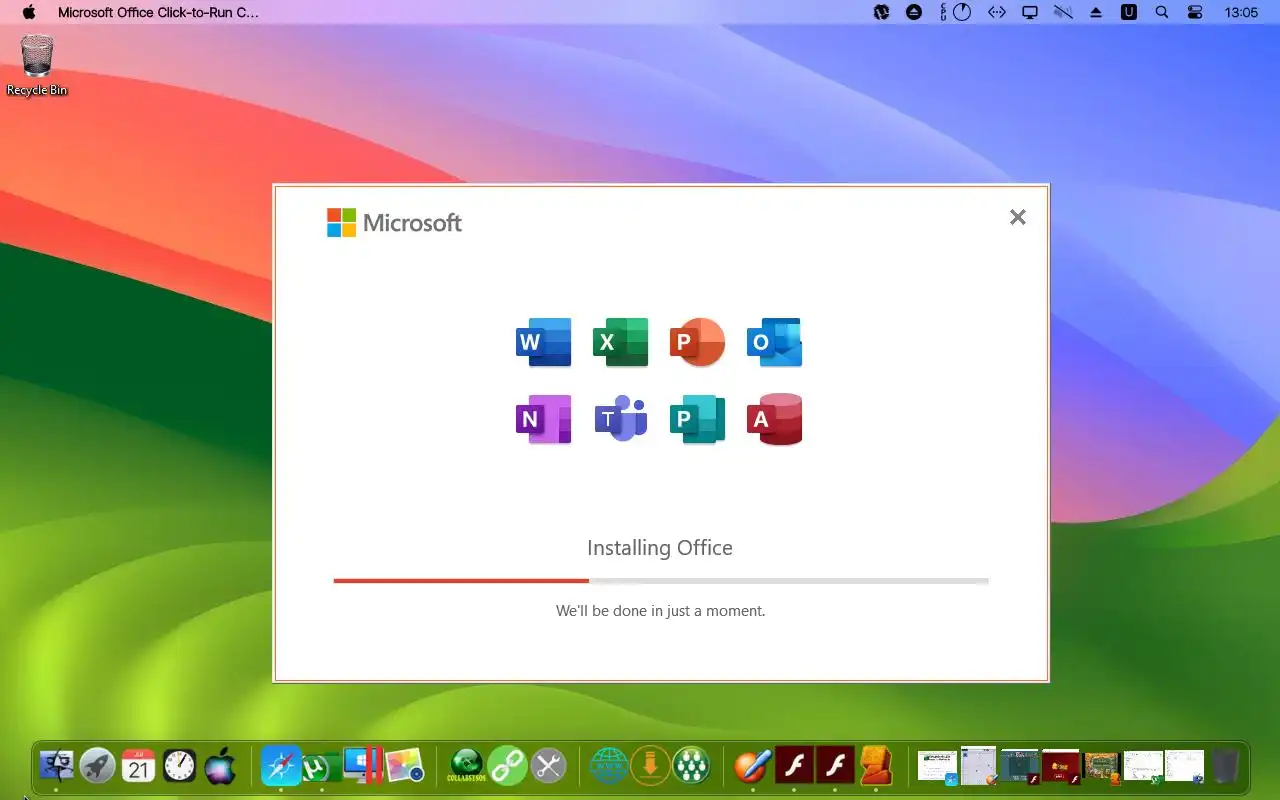Viewport: 1280px width, 800px height.
Task: Click the 'Installing Office' heading
Action: (660, 548)
